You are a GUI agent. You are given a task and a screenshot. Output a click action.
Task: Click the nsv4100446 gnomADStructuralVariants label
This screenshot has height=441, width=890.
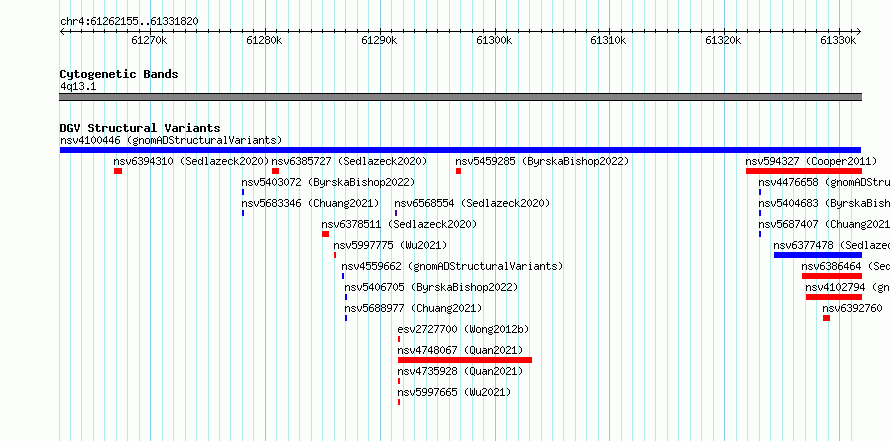click(x=171, y=140)
